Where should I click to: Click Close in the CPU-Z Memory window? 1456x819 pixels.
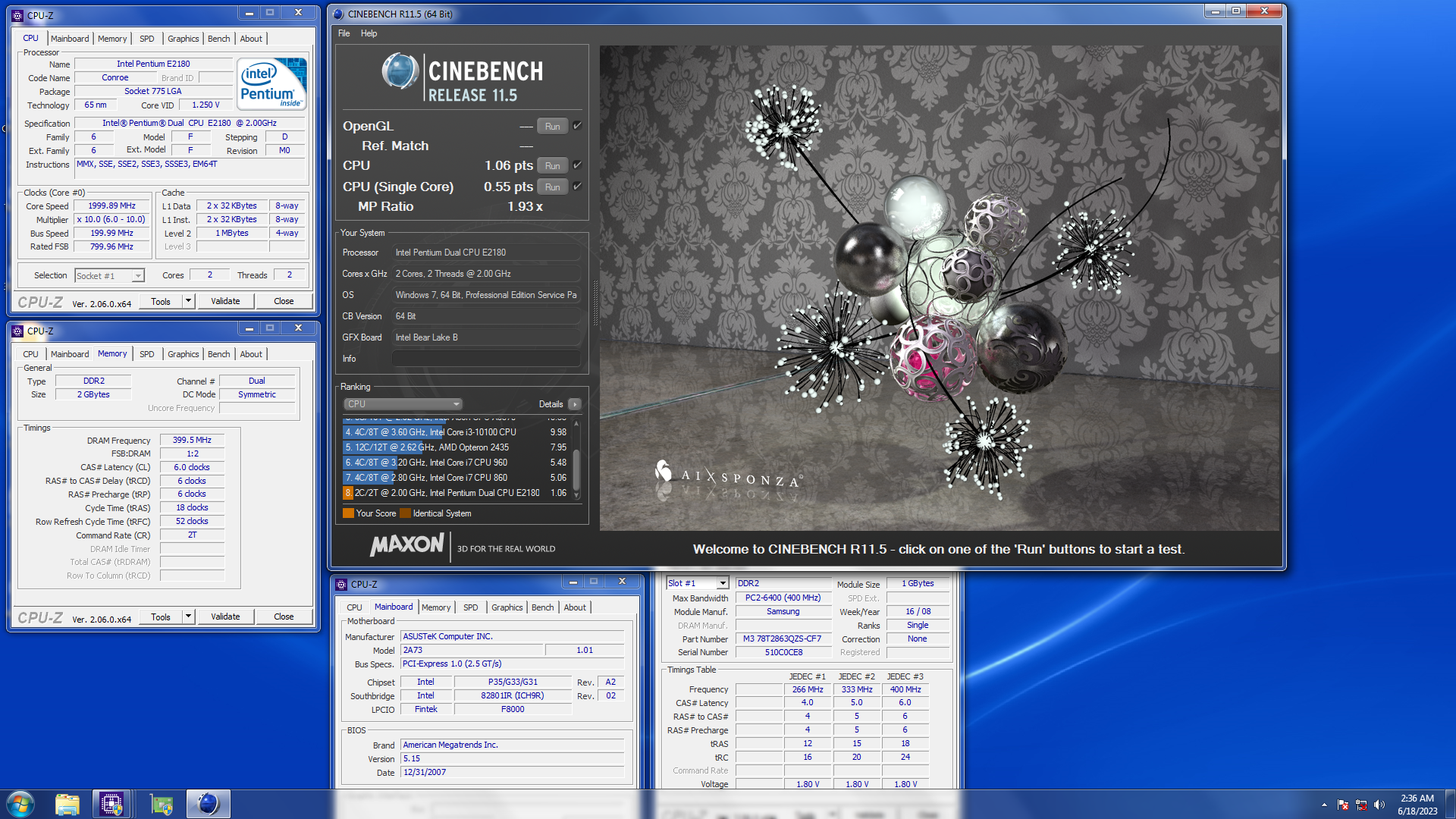coord(284,617)
